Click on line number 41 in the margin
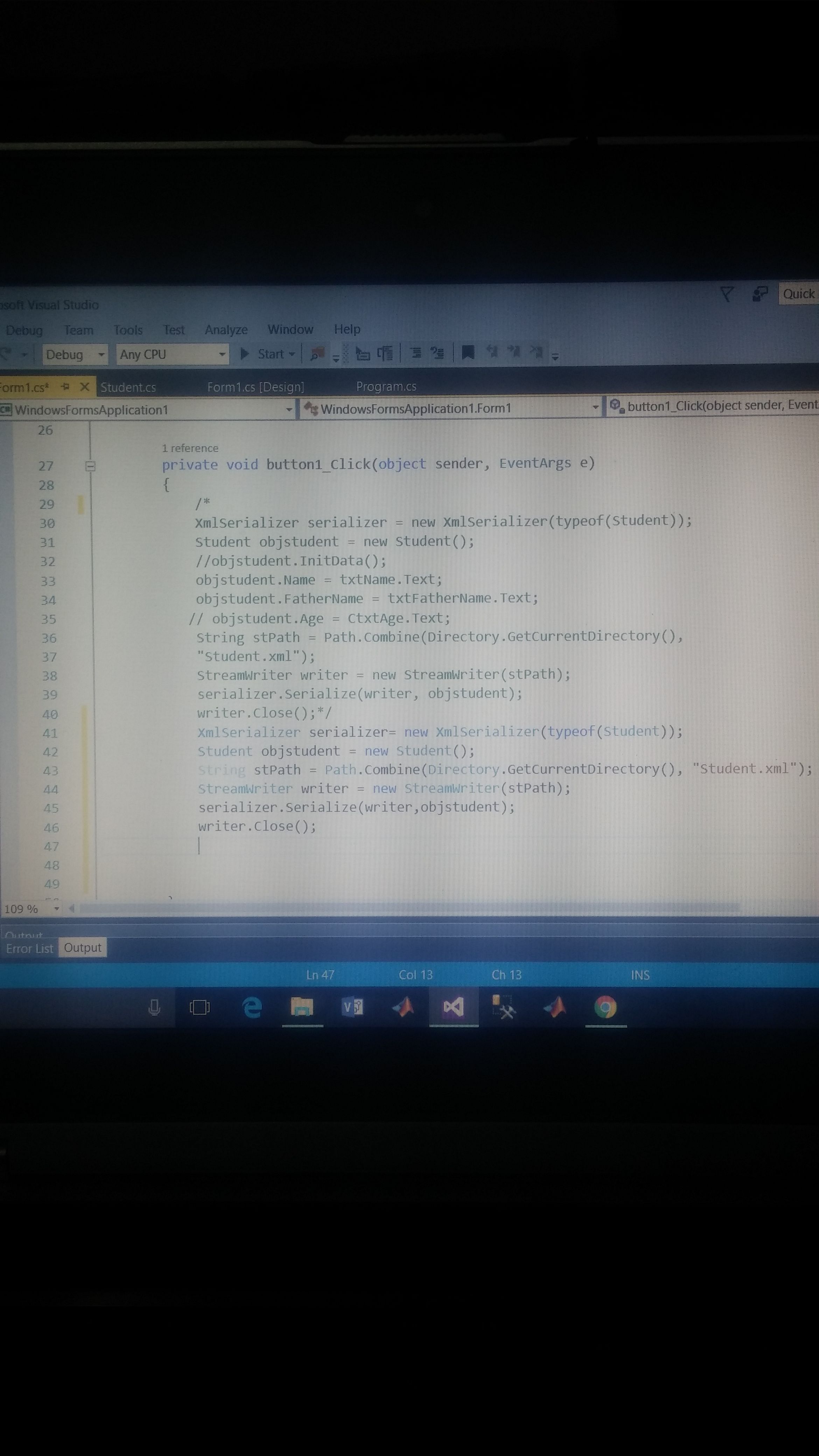The height and width of the screenshot is (1456, 819). [50, 733]
